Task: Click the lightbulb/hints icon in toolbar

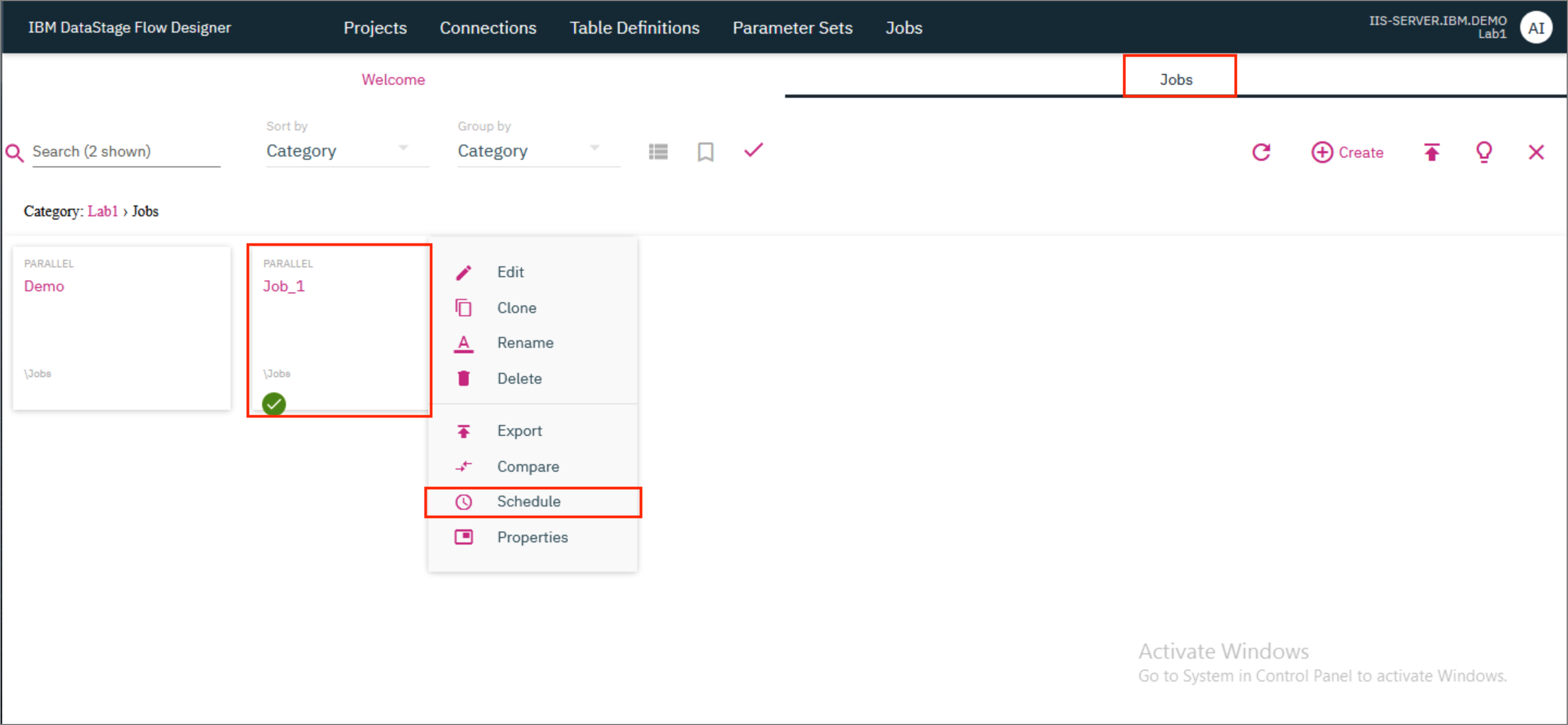Action: 1483,152
